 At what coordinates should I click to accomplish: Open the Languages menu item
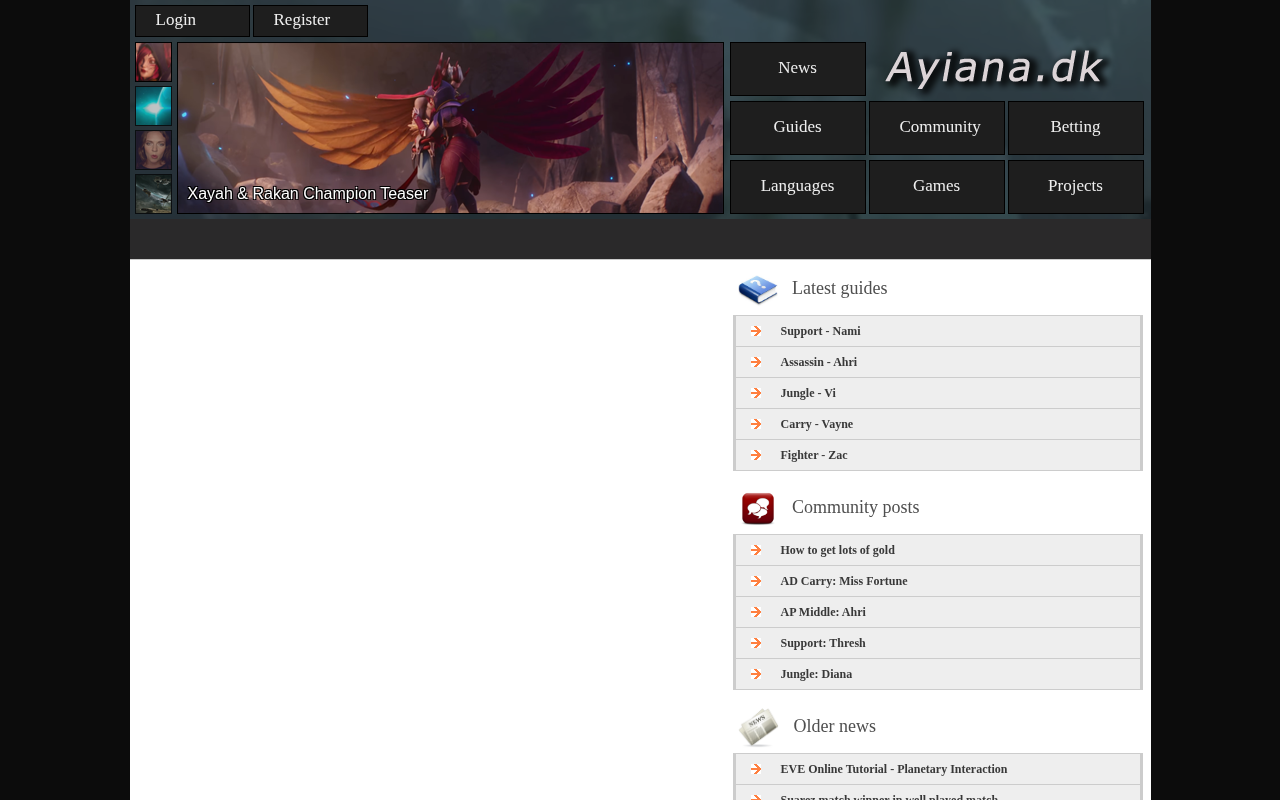798,187
